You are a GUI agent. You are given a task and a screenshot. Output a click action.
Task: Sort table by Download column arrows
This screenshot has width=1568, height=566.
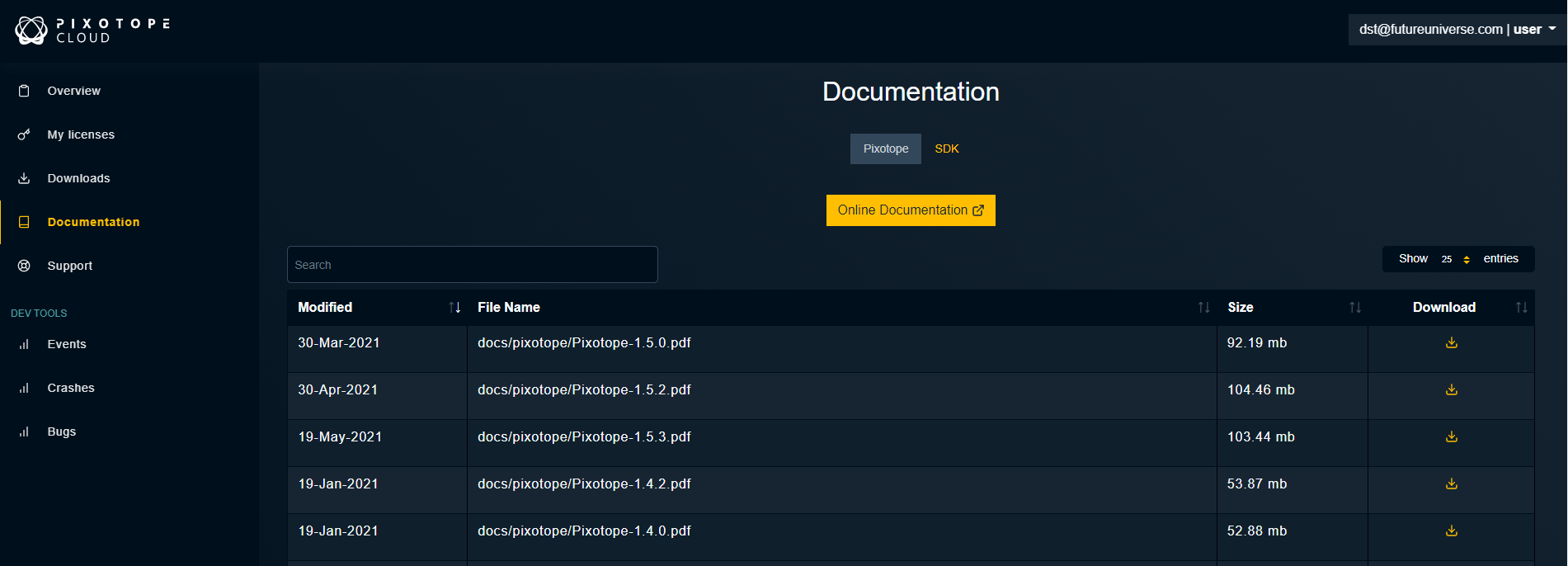point(1522,308)
